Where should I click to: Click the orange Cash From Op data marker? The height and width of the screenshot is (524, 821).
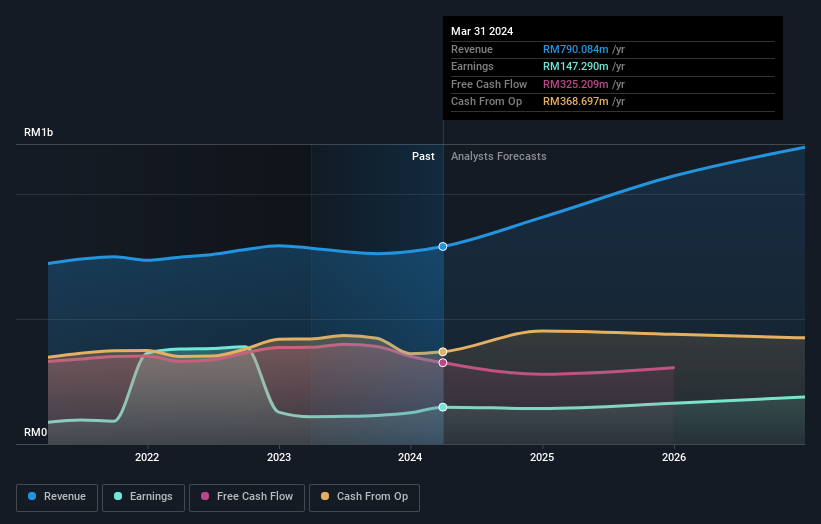(x=443, y=352)
